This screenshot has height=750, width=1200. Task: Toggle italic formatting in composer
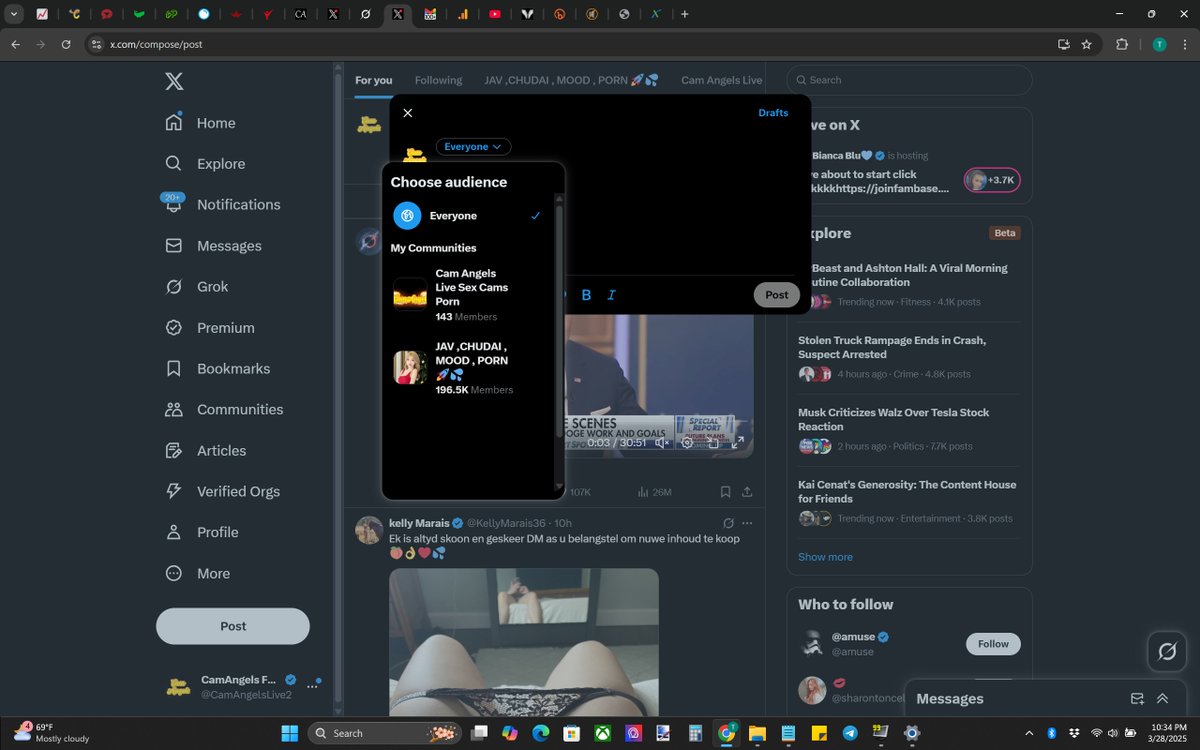612,295
